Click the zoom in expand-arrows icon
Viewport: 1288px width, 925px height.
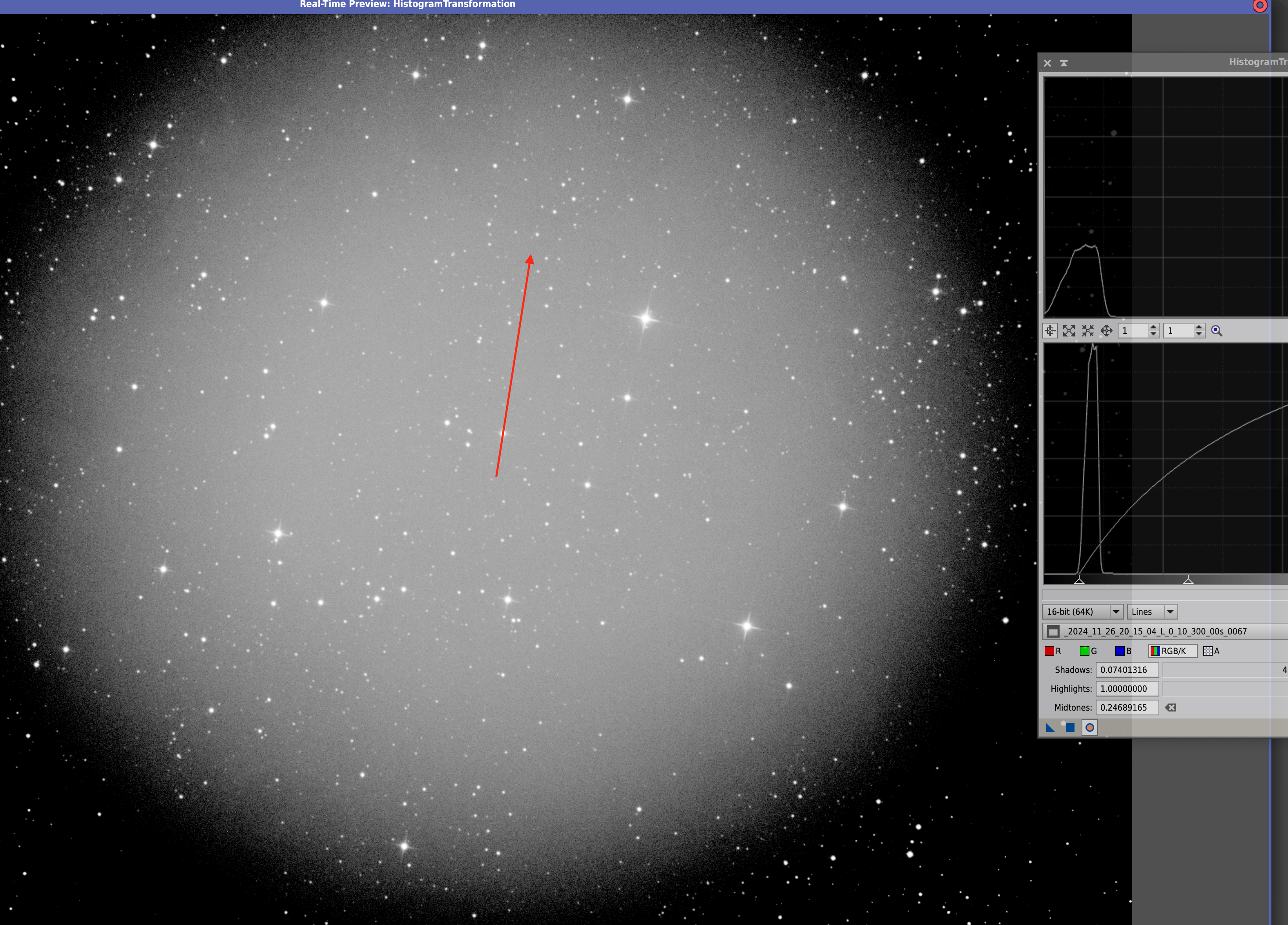1069,331
